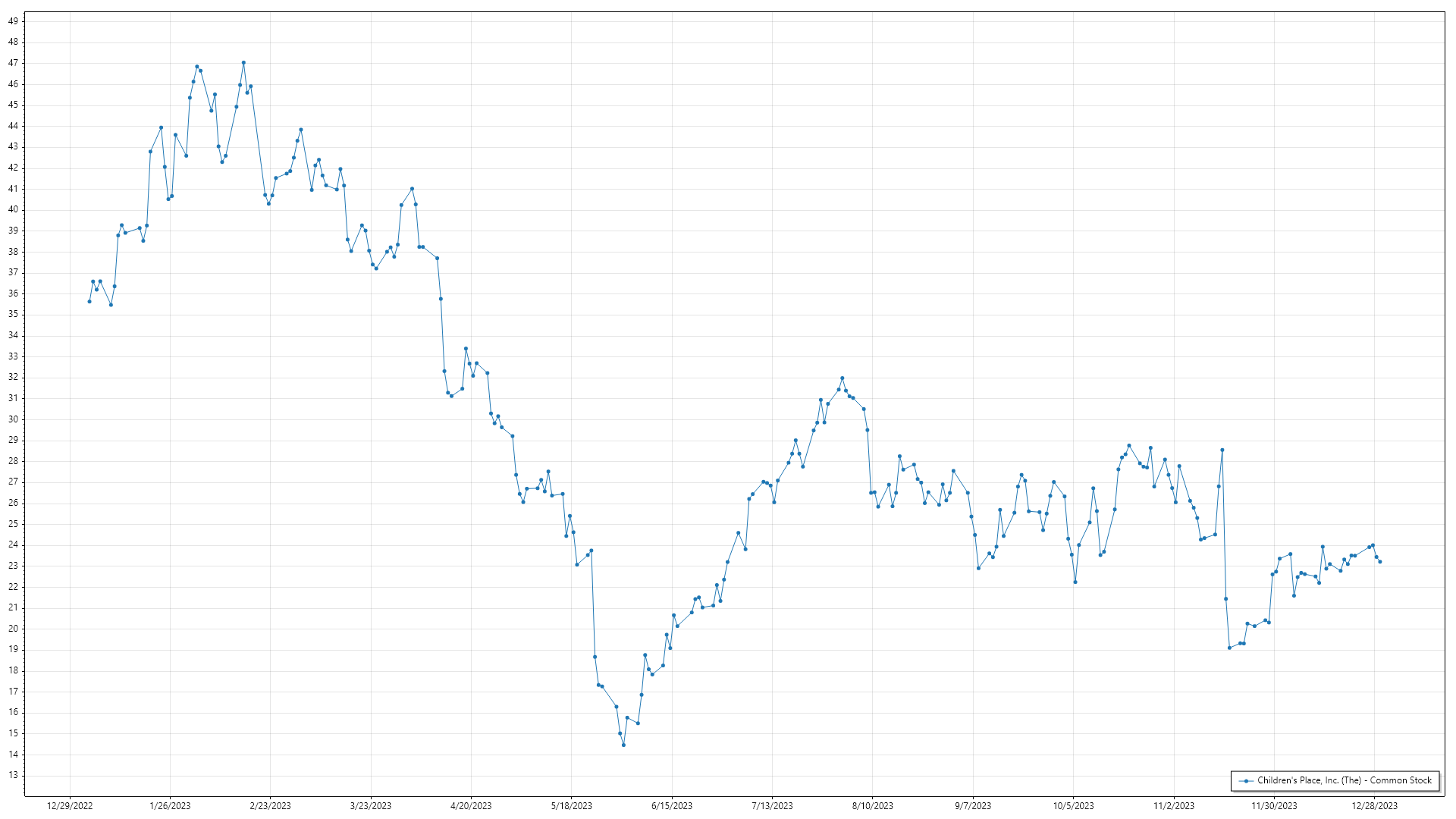Viewport: 1456px width, 819px height.
Task: Click the early August peak point at 32
Action: 842,378
